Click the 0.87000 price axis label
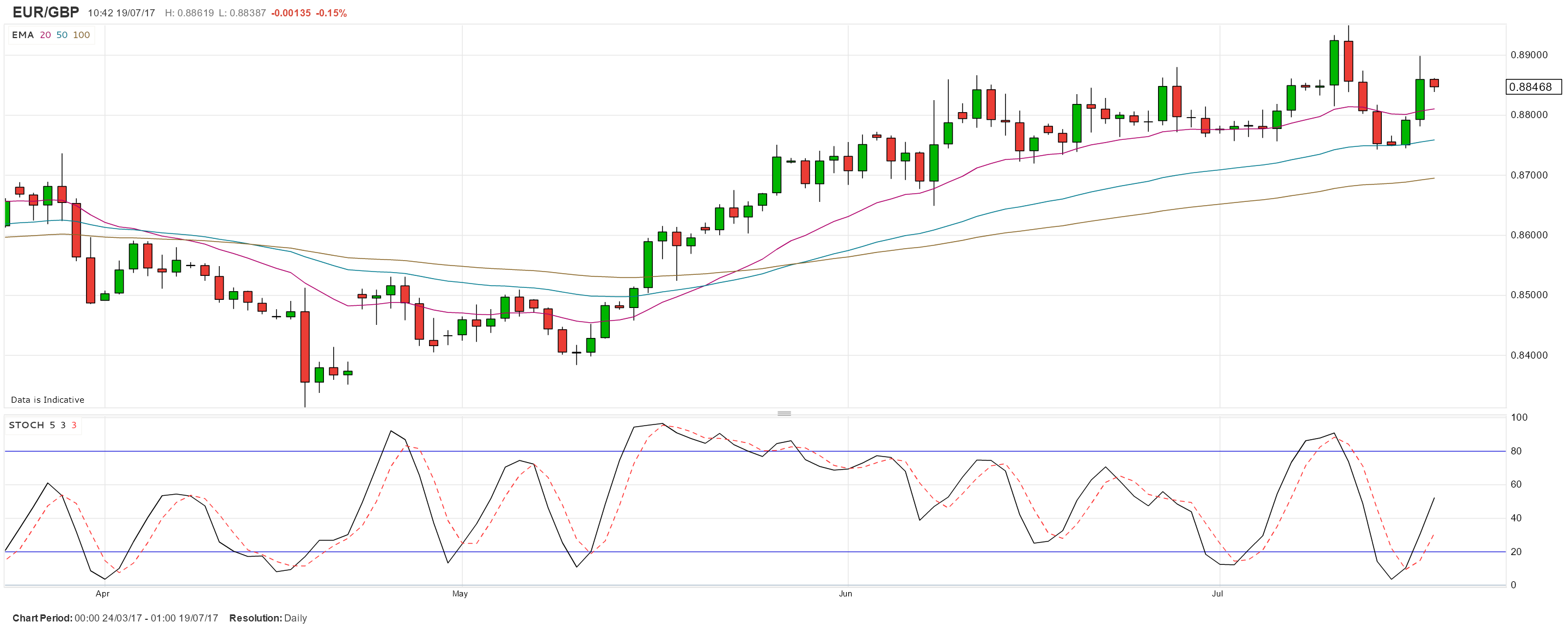The height and width of the screenshot is (628, 1568). pos(1529,175)
